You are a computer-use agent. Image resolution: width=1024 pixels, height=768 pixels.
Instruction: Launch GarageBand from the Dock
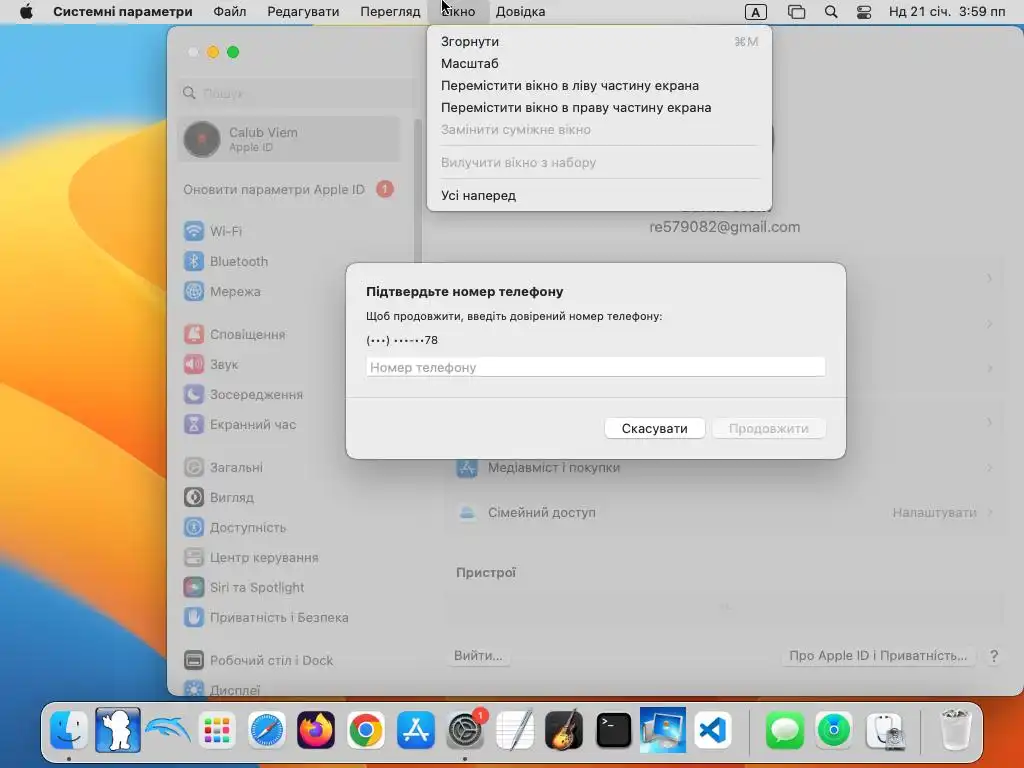pos(564,730)
